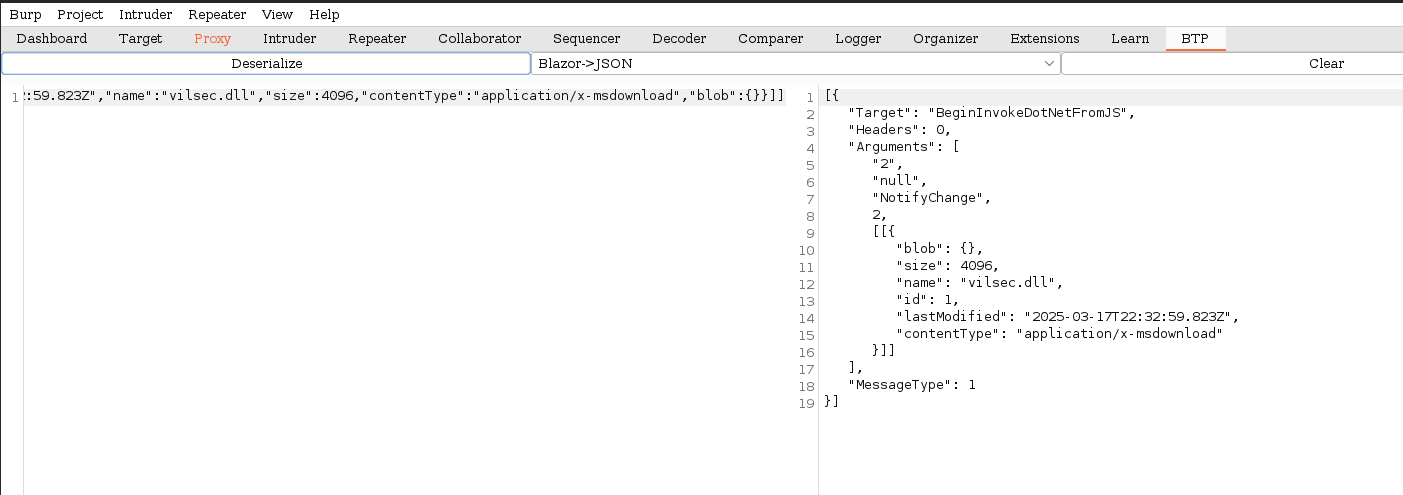
Task: Switch to the Logger tab
Action: coord(858,39)
